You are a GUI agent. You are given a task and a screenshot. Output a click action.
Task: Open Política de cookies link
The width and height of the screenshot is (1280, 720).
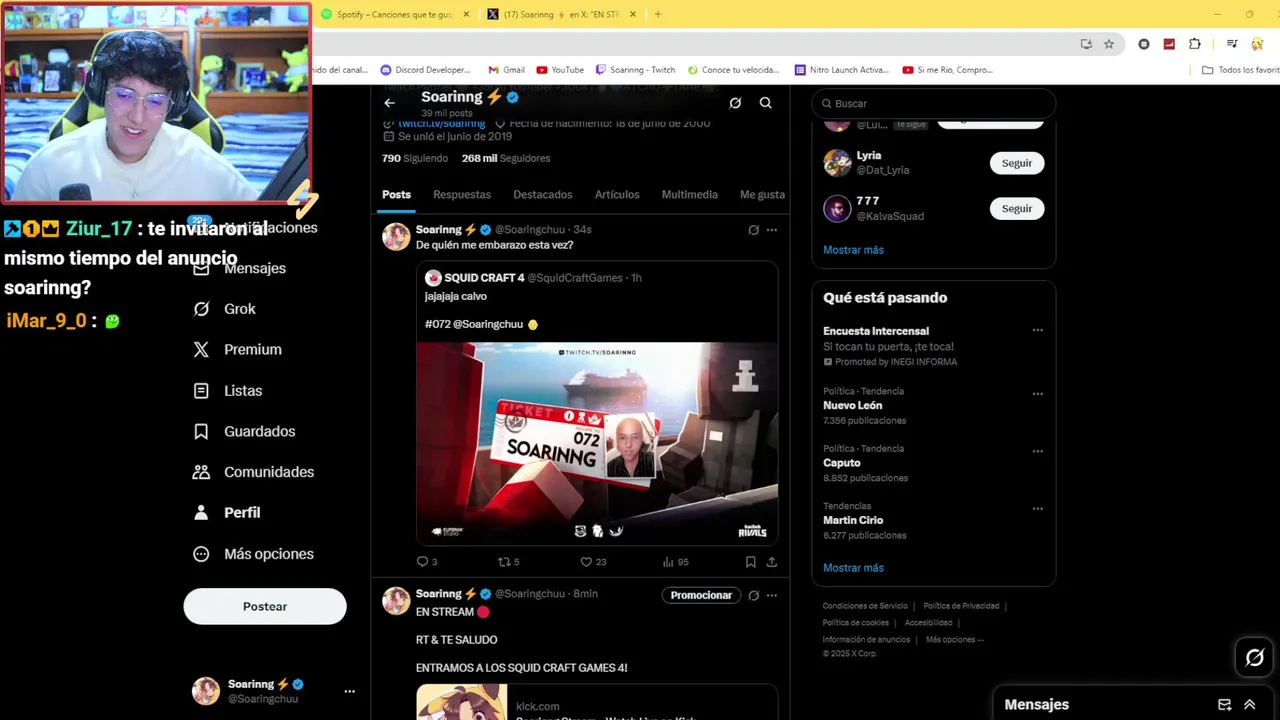(x=855, y=623)
